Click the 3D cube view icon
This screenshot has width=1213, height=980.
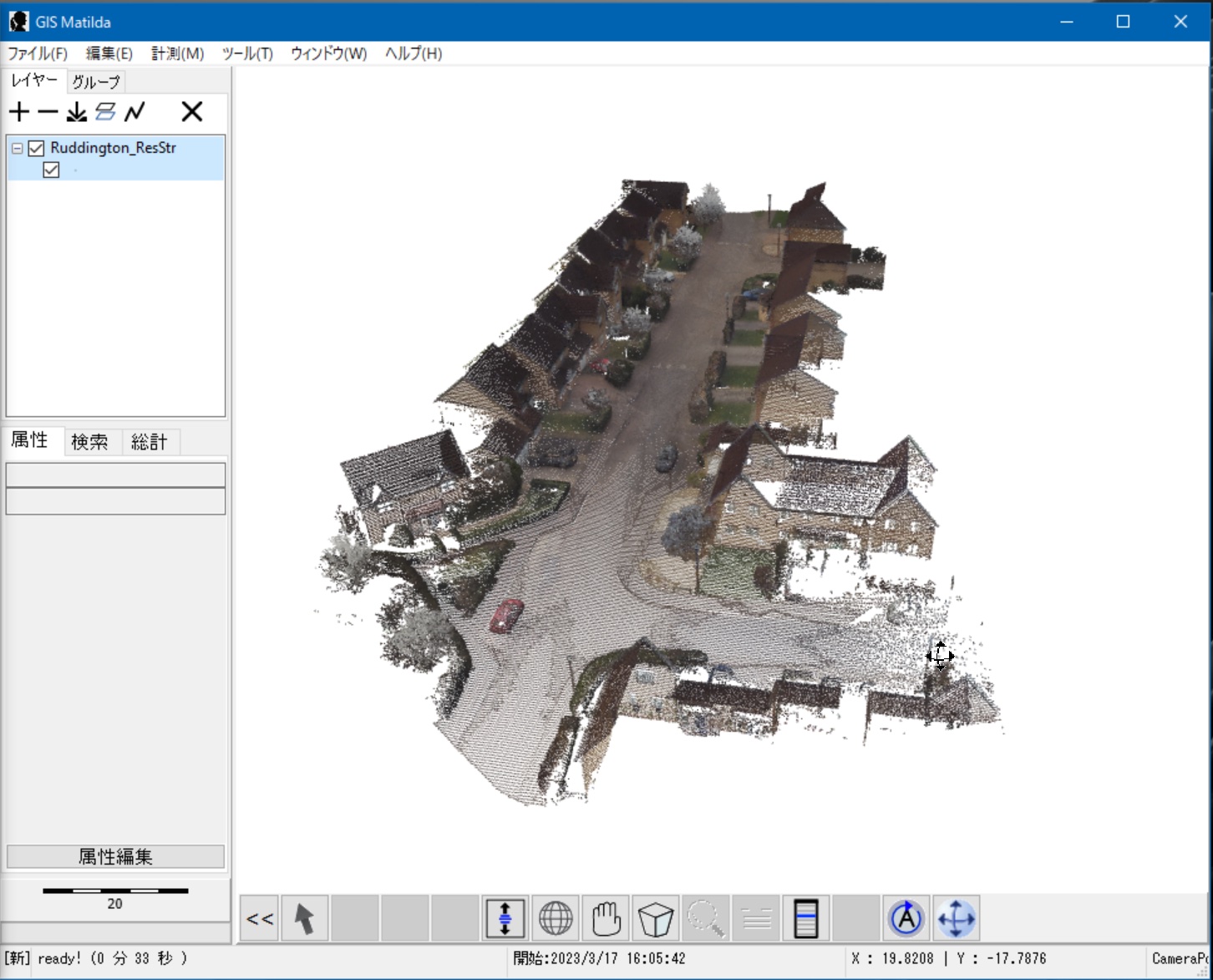pyautogui.click(x=656, y=919)
